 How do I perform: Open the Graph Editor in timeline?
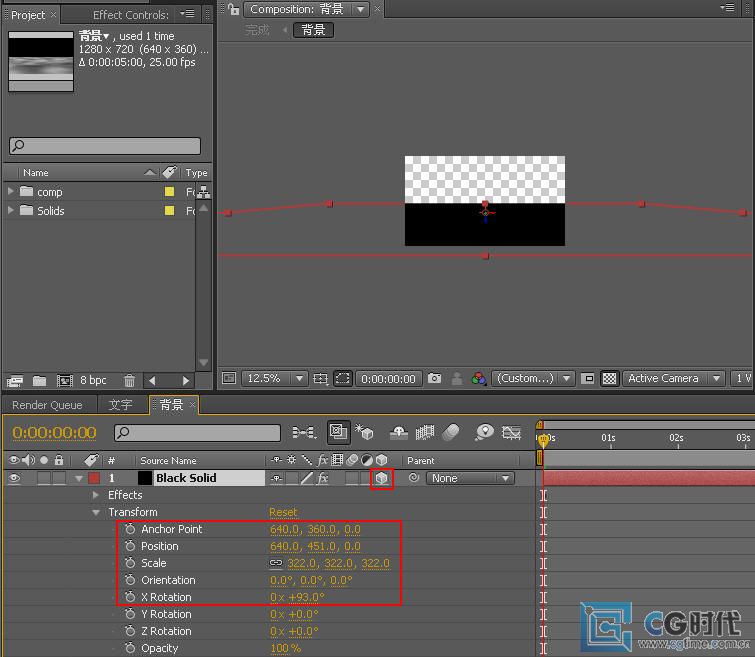tap(511, 433)
